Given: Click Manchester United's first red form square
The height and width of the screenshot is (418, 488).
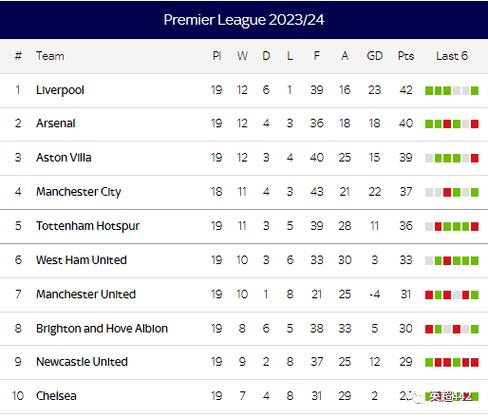Looking at the screenshot, I should tap(429, 295).
